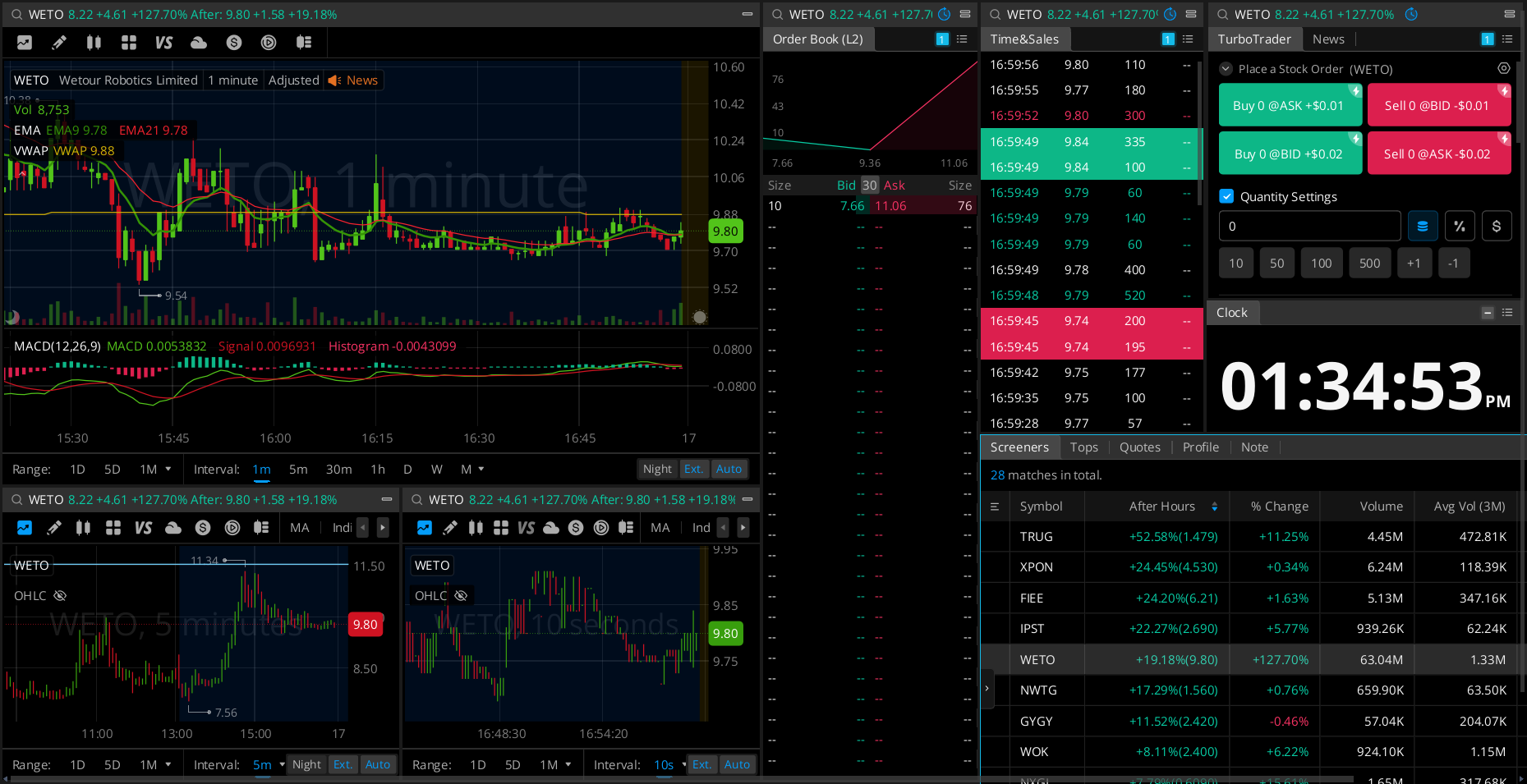Image resolution: width=1527 pixels, height=784 pixels.
Task: Click the cloud icon in main chart toolbar
Action: [199, 43]
